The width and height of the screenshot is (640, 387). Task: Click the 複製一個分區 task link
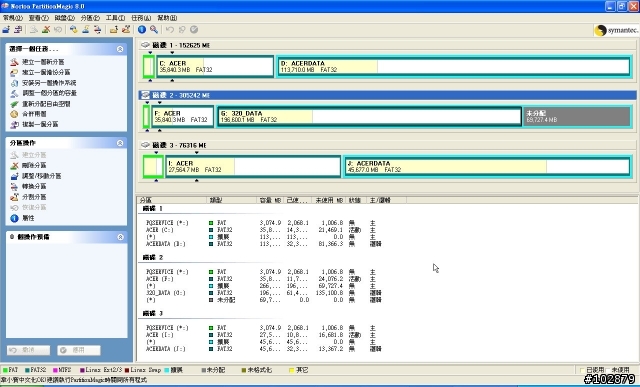coord(40,124)
